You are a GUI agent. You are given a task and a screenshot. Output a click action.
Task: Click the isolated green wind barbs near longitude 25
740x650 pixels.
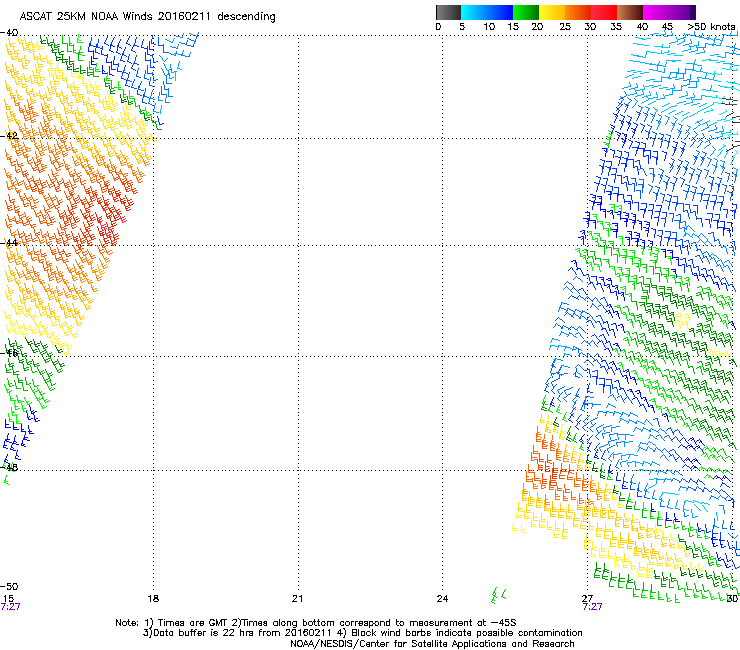(498, 595)
